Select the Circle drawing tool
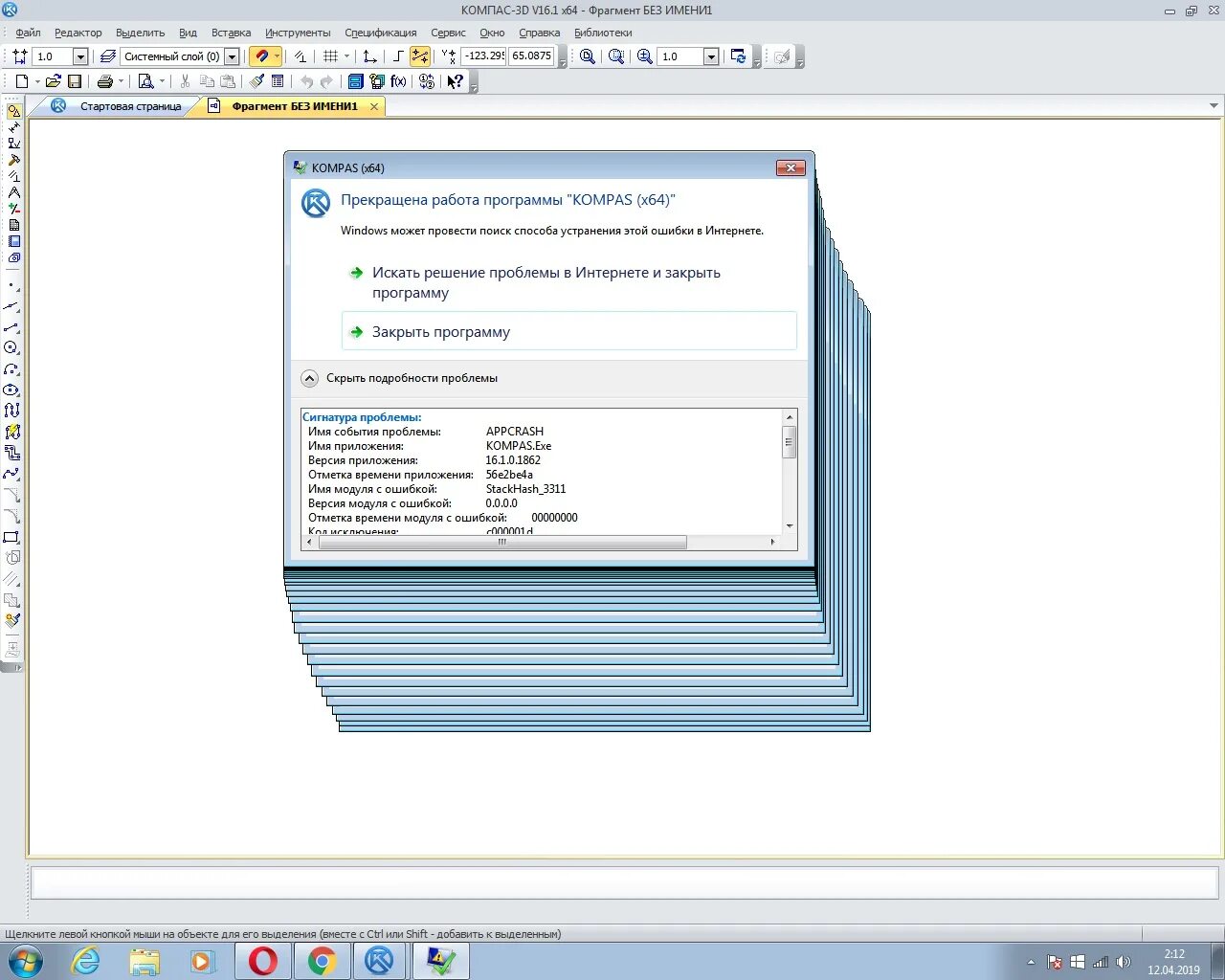The height and width of the screenshot is (980, 1225). 11,348
